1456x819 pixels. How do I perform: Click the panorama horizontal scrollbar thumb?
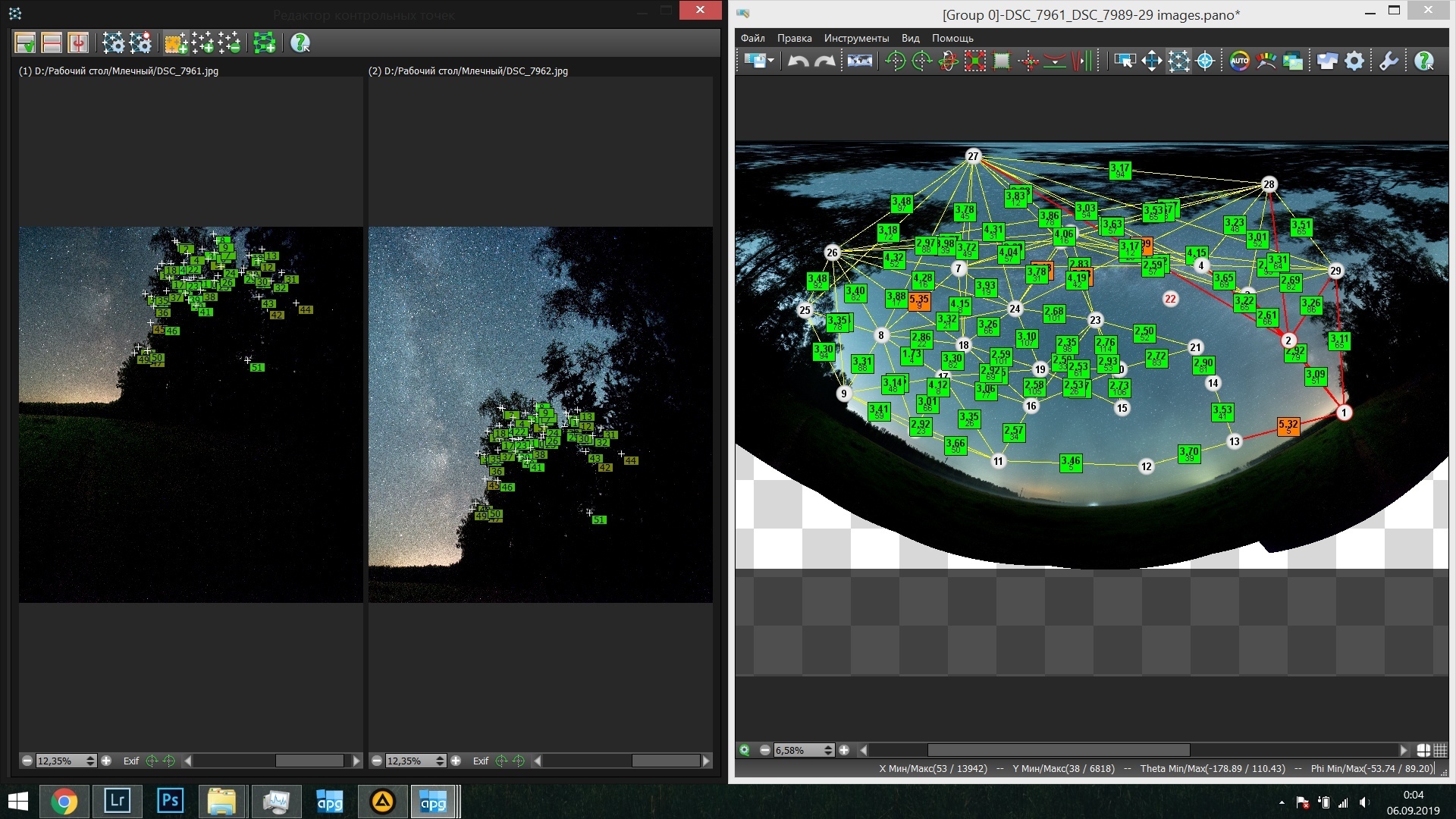(1058, 750)
